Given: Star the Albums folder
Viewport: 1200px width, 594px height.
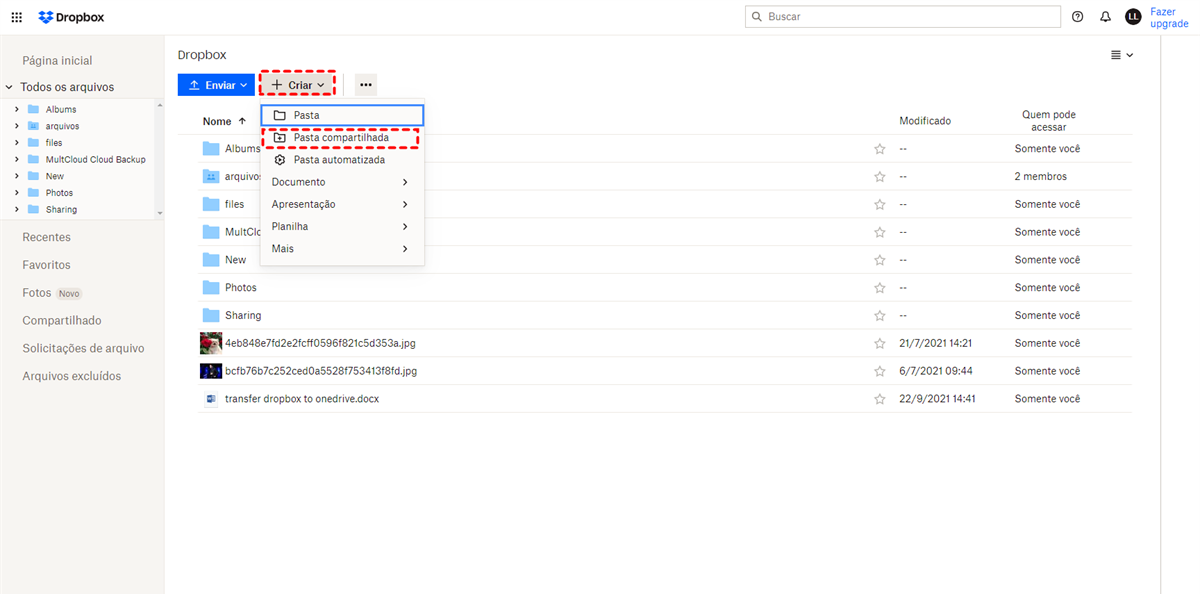Looking at the screenshot, I should pyautogui.click(x=880, y=149).
